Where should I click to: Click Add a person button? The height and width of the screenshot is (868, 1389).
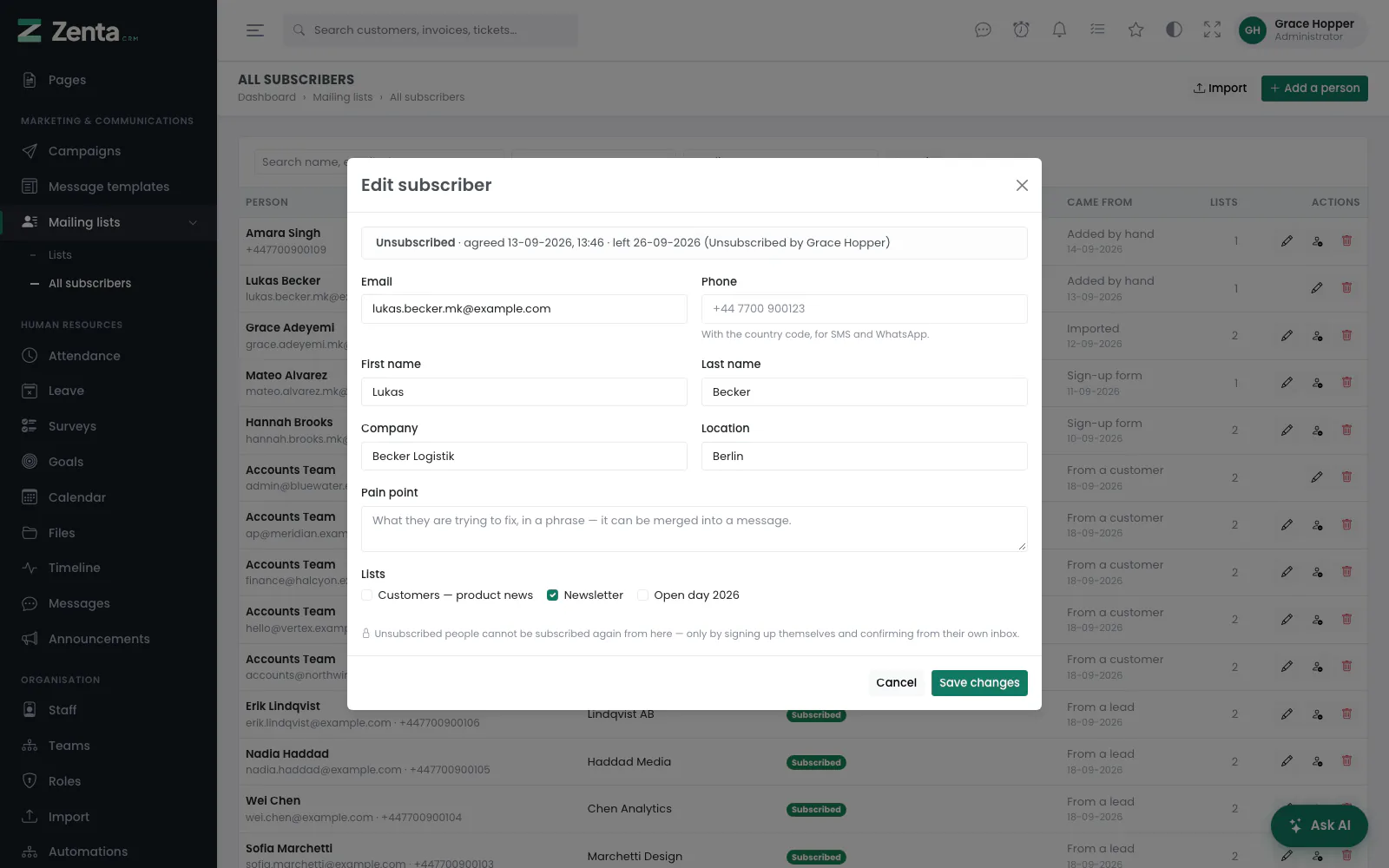pos(1314,89)
